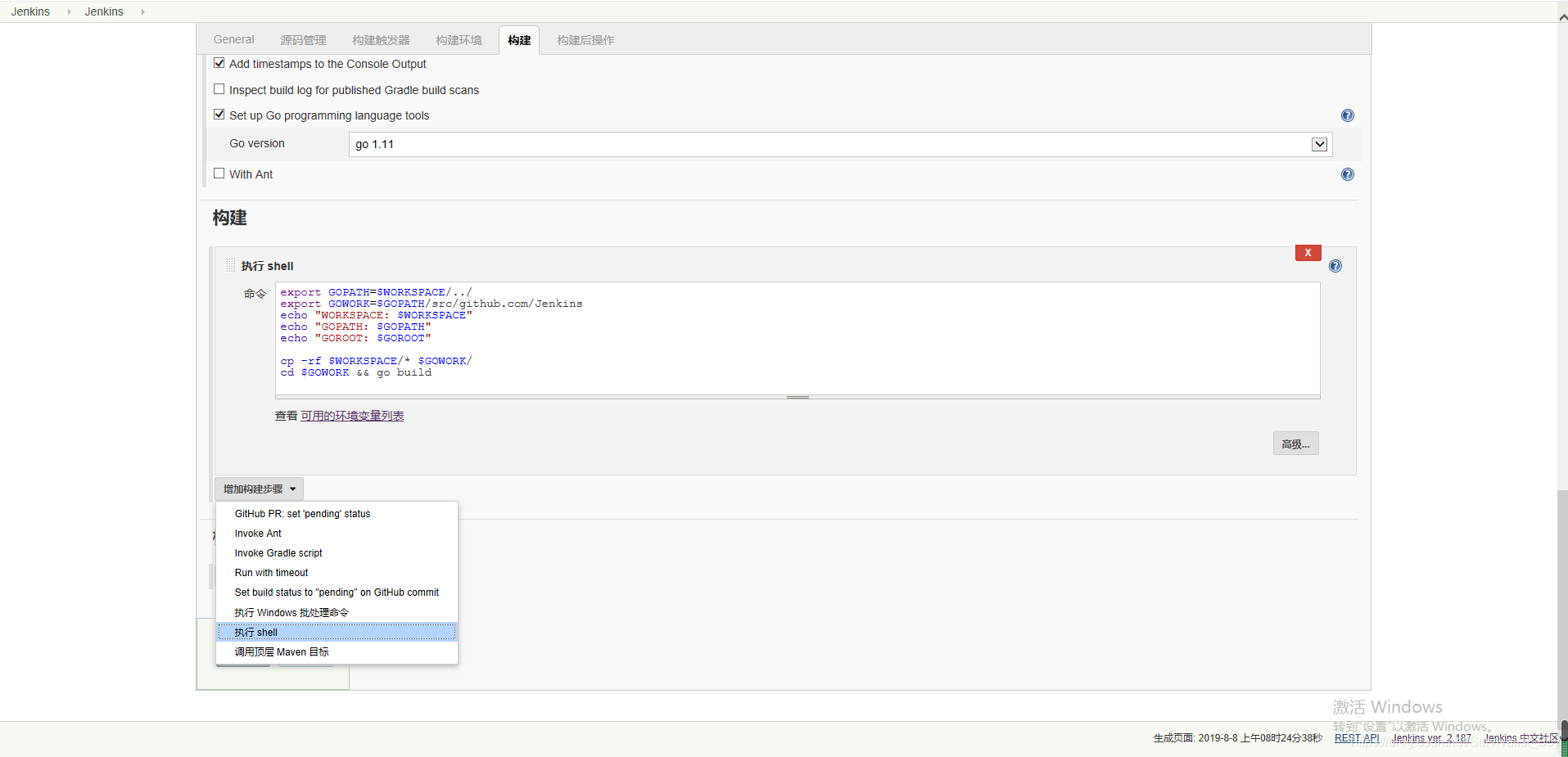Viewport: 1568px width, 757px height.
Task: Switch to the 构建环境 tab
Action: click(x=459, y=39)
